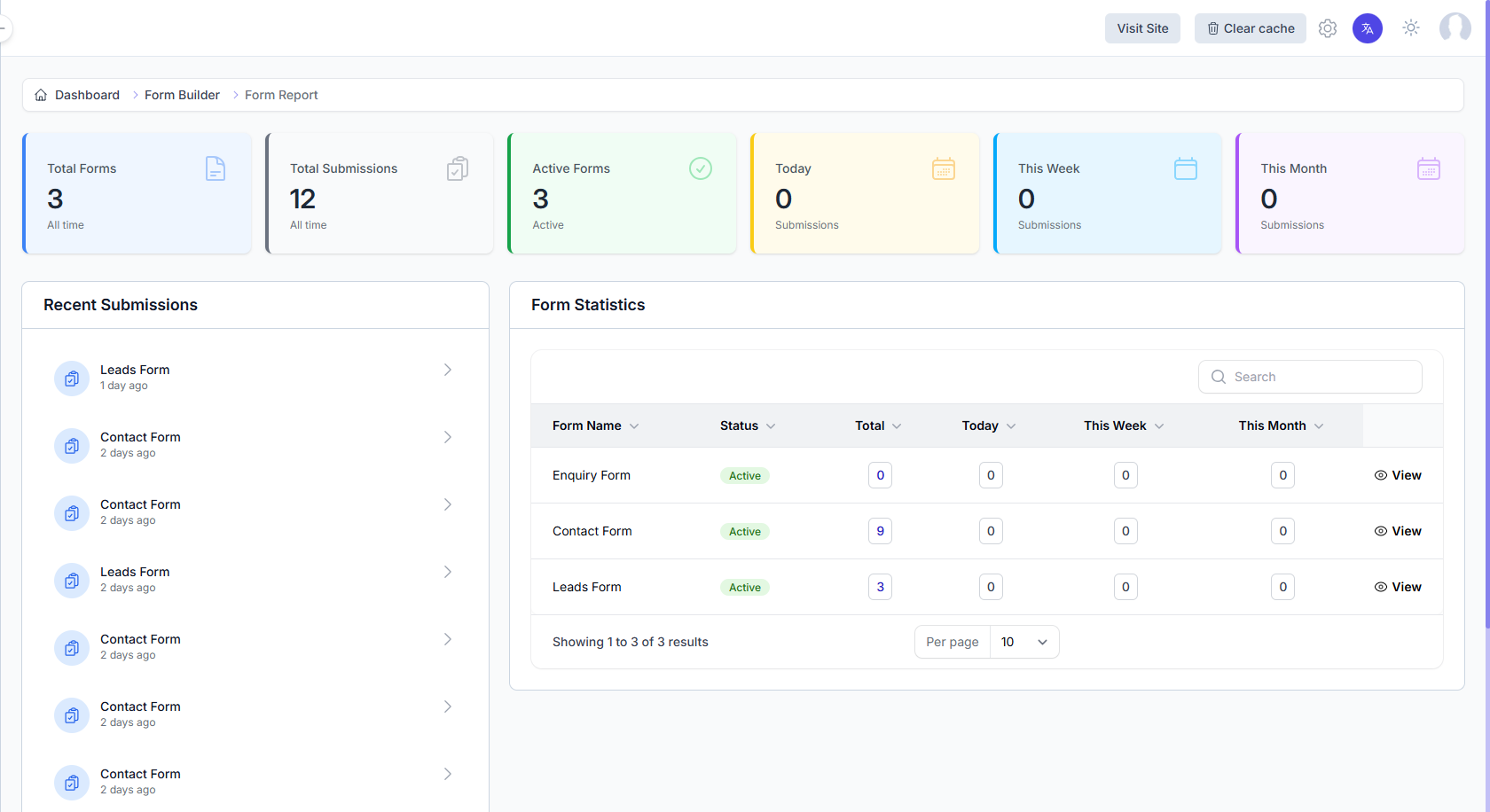Click the This Month calendar icon
This screenshot has width=1490, height=812.
point(1428,168)
